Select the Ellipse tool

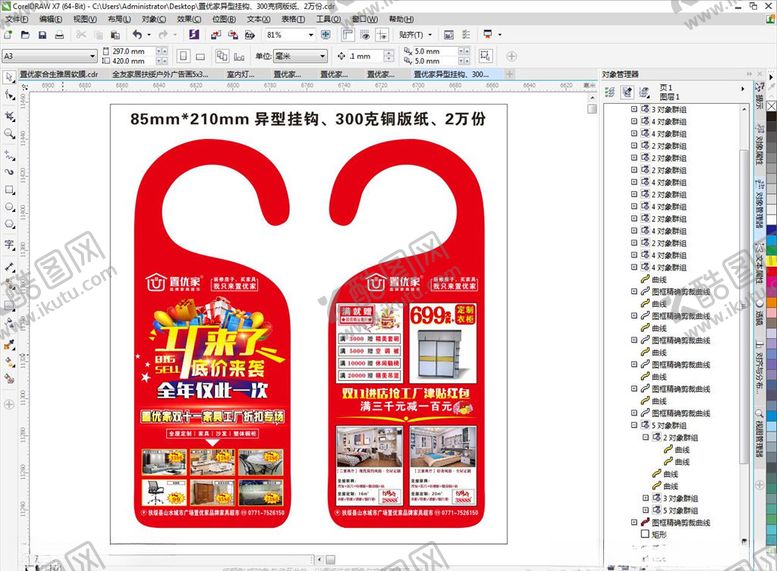click(9, 207)
